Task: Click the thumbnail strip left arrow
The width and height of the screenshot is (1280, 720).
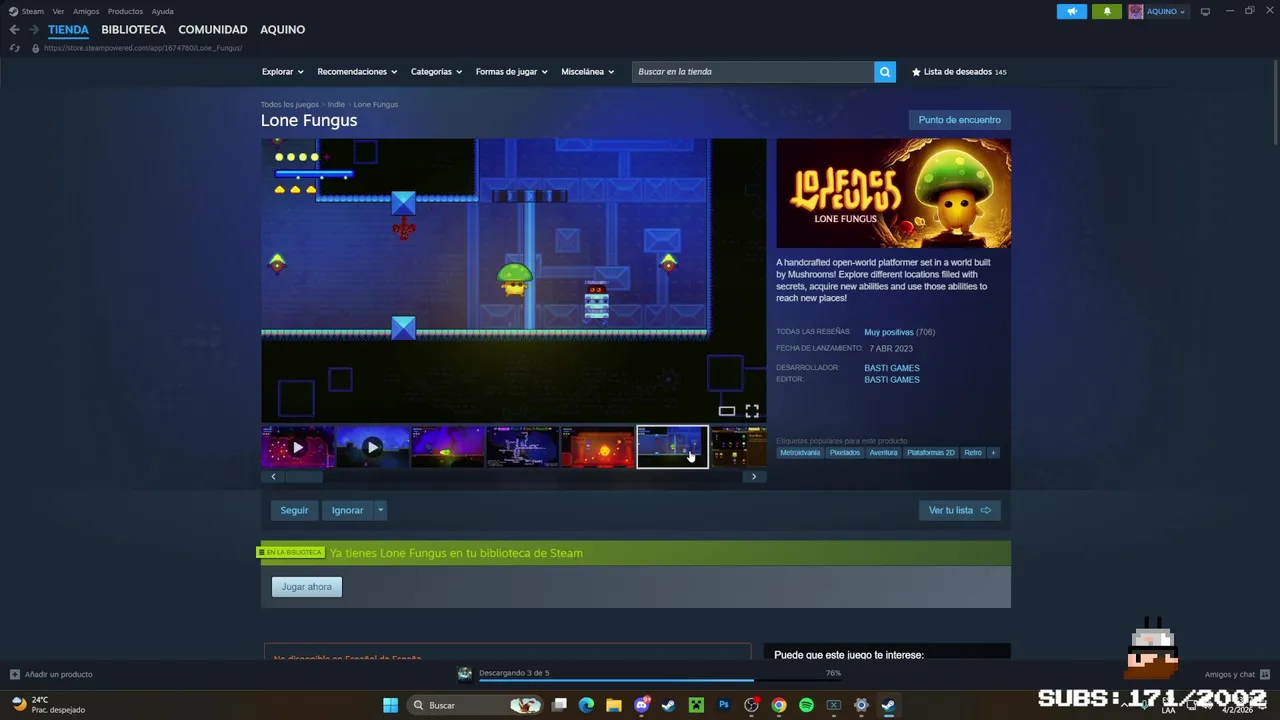Action: (273, 477)
